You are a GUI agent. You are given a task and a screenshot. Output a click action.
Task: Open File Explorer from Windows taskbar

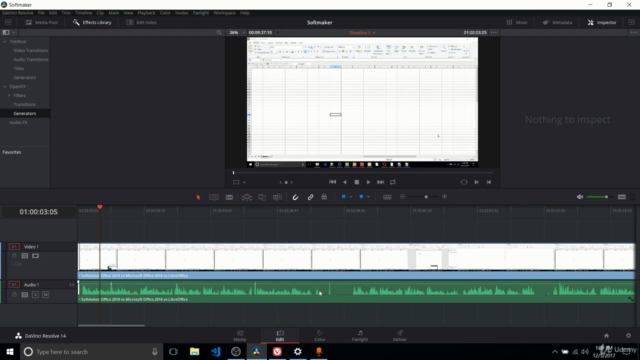(194, 351)
